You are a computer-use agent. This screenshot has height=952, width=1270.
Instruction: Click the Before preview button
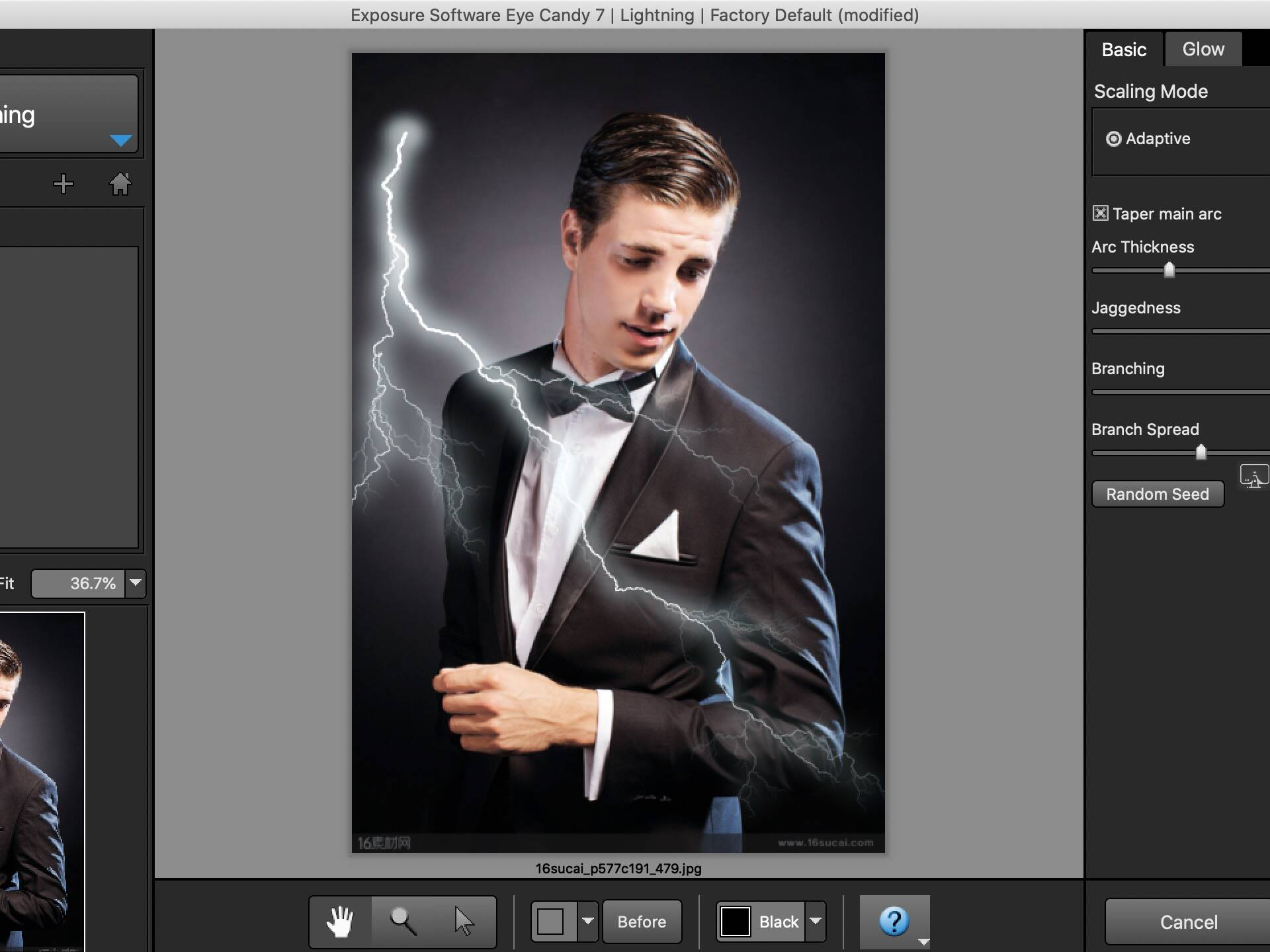click(642, 922)
